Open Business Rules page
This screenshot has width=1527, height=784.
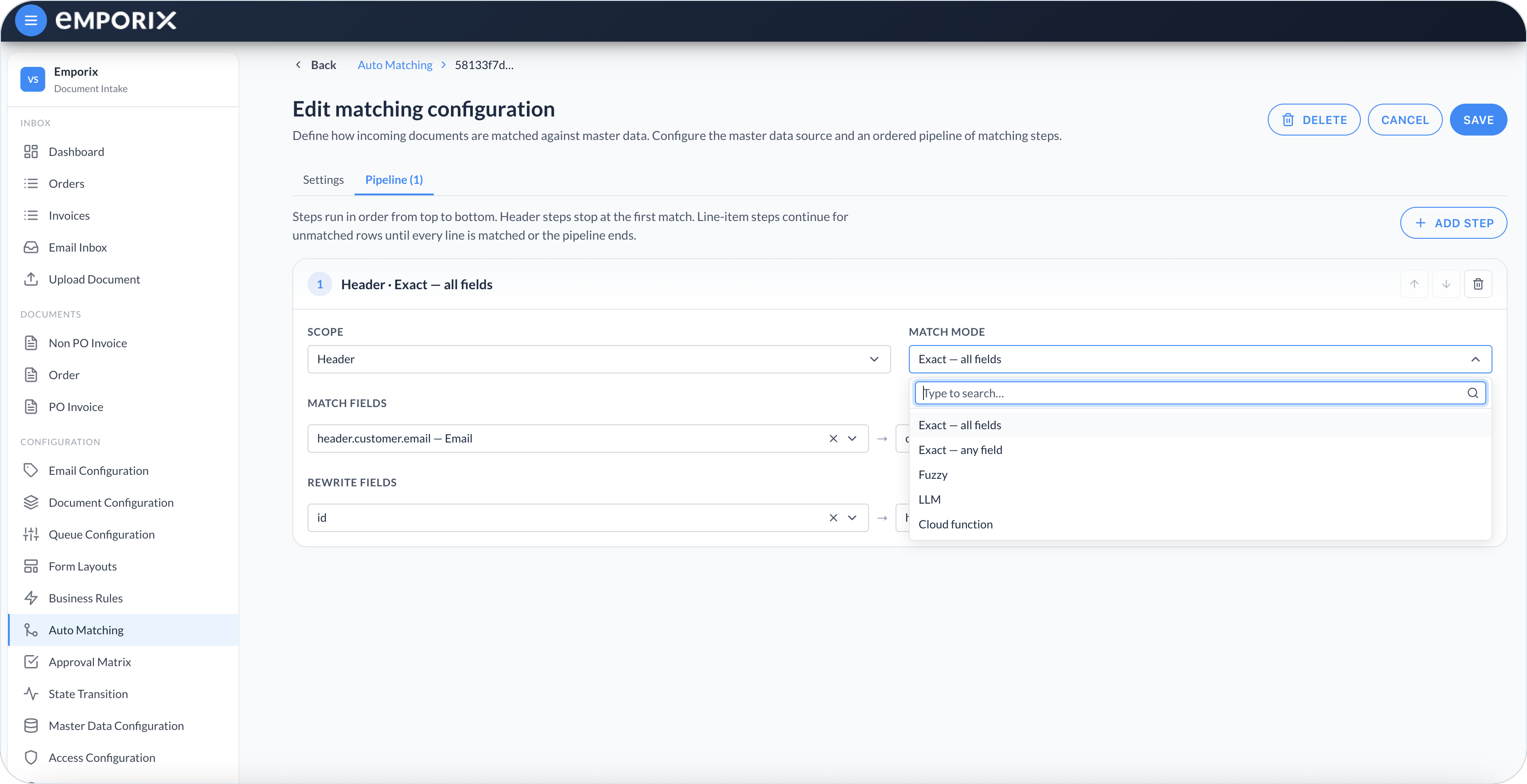pos(123,598)
